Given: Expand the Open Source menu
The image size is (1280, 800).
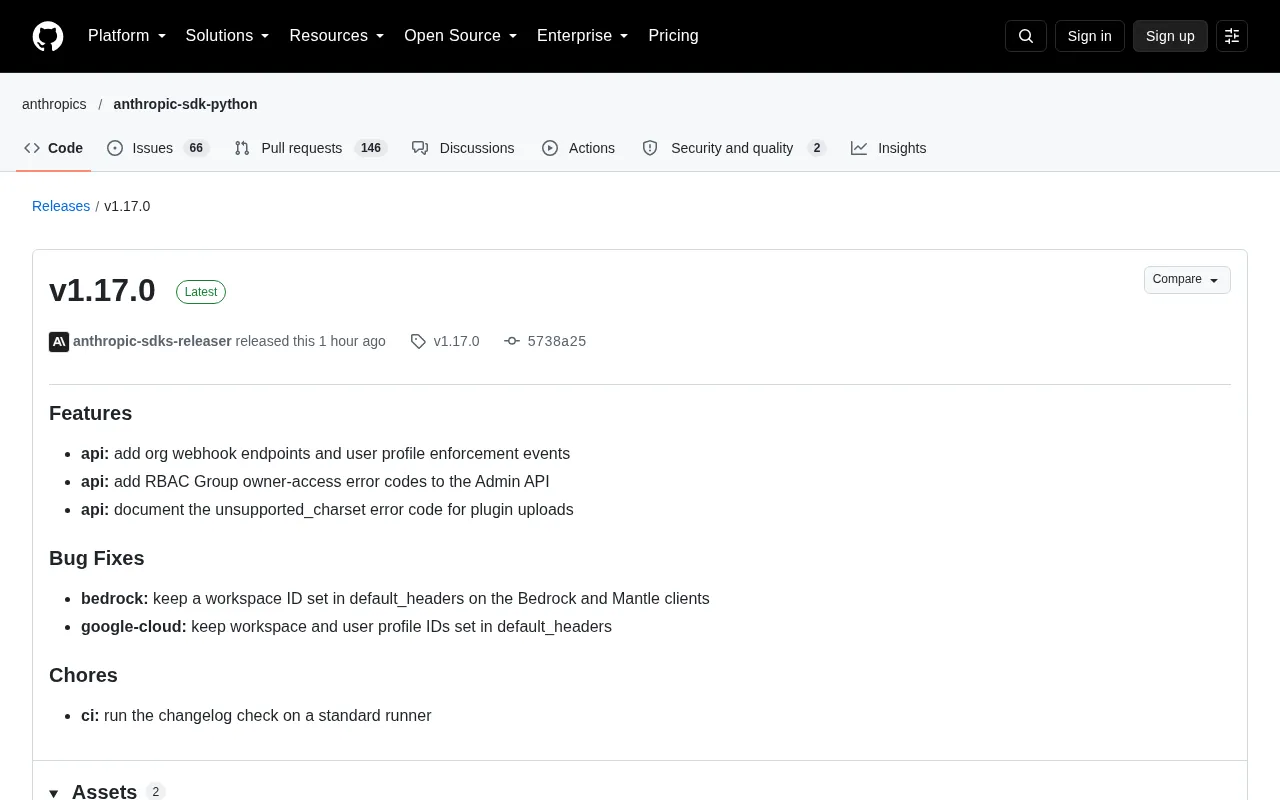Looking at the screenshot, I should [x=461, y=36].
